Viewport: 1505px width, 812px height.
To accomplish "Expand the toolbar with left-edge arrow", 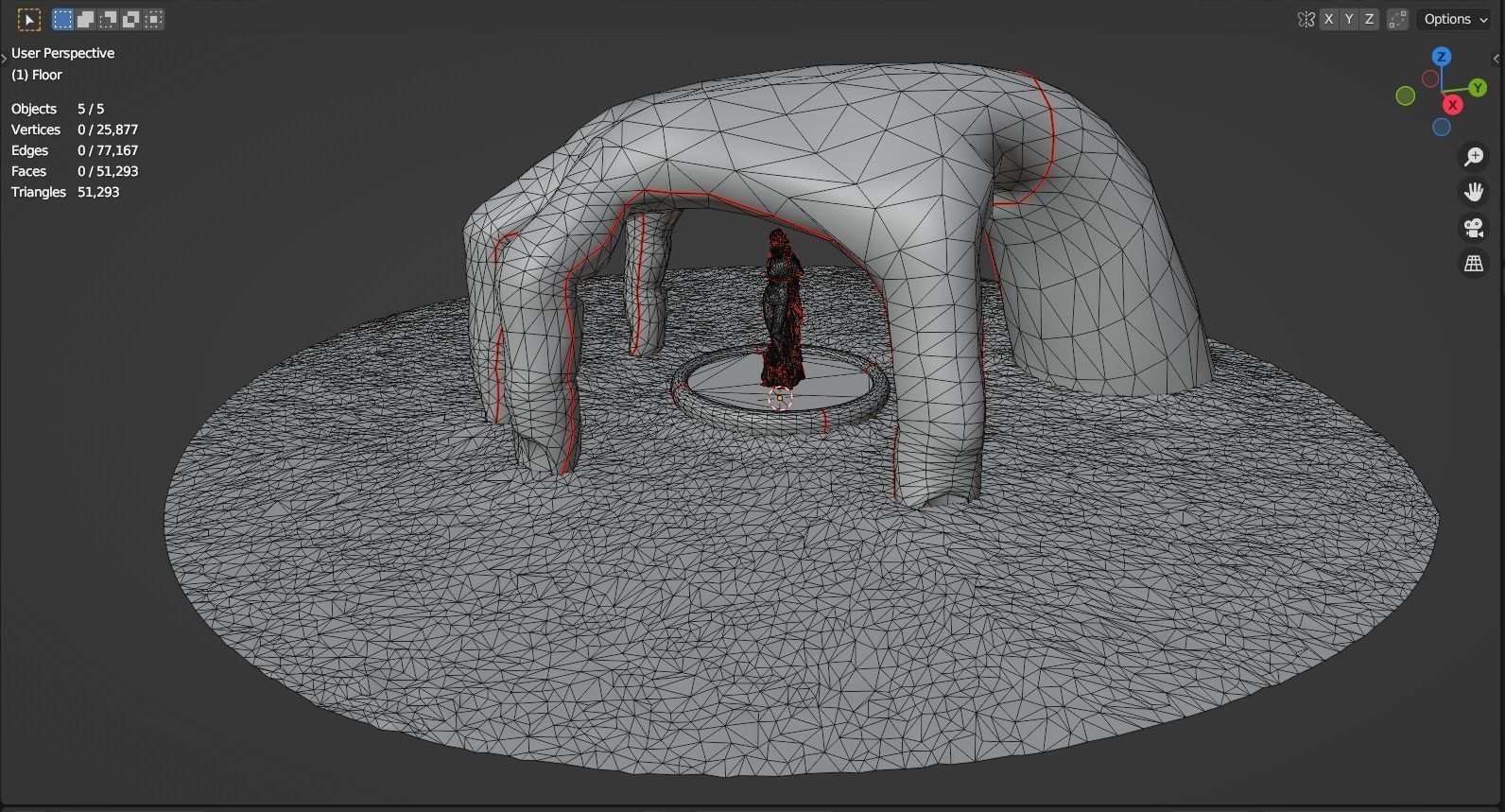I will (x=4, y=59).
